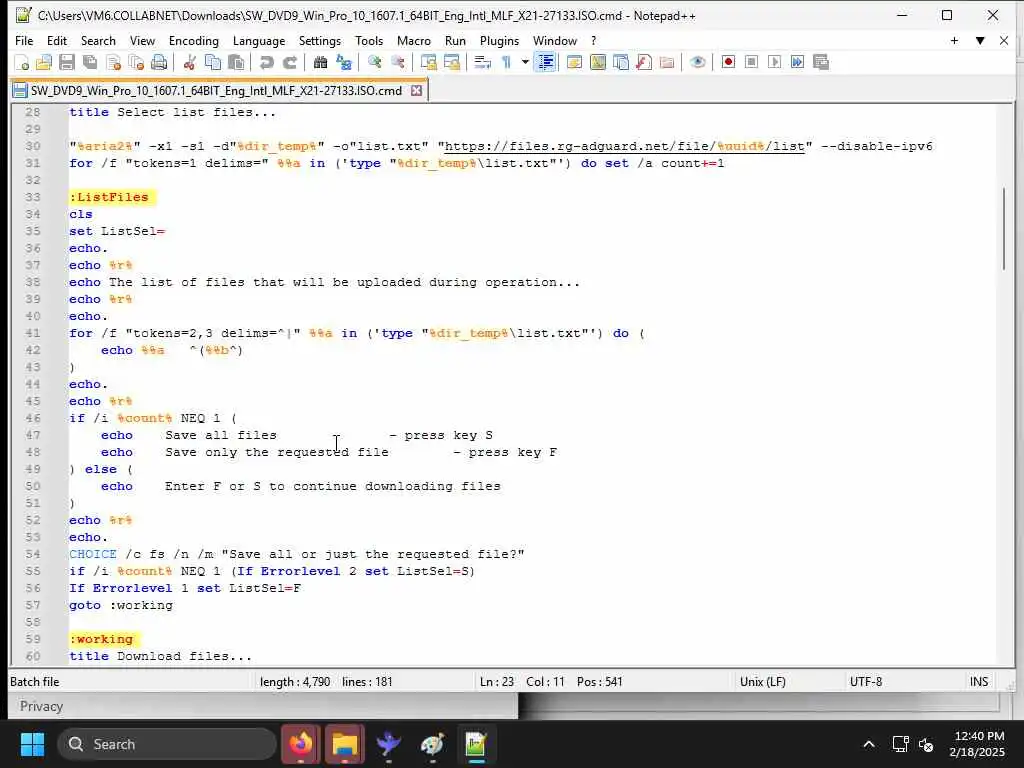Open Notepad++ taskbar icon

tap(476, 744)
